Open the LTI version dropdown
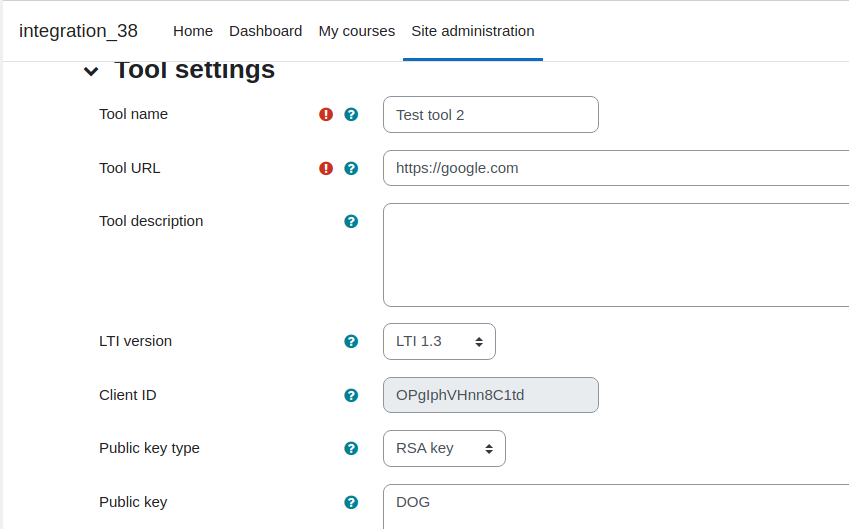This screenshot has width=849, height=529. (439, 341)
